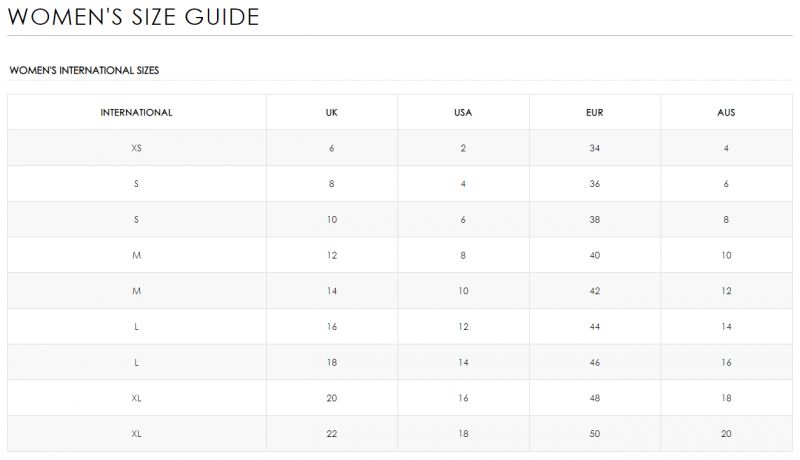Image resolution: width=800 pixels, height=460 pixels.
Task: Click the UK column header
Action: pyautogui.click(x=332, y=112)
